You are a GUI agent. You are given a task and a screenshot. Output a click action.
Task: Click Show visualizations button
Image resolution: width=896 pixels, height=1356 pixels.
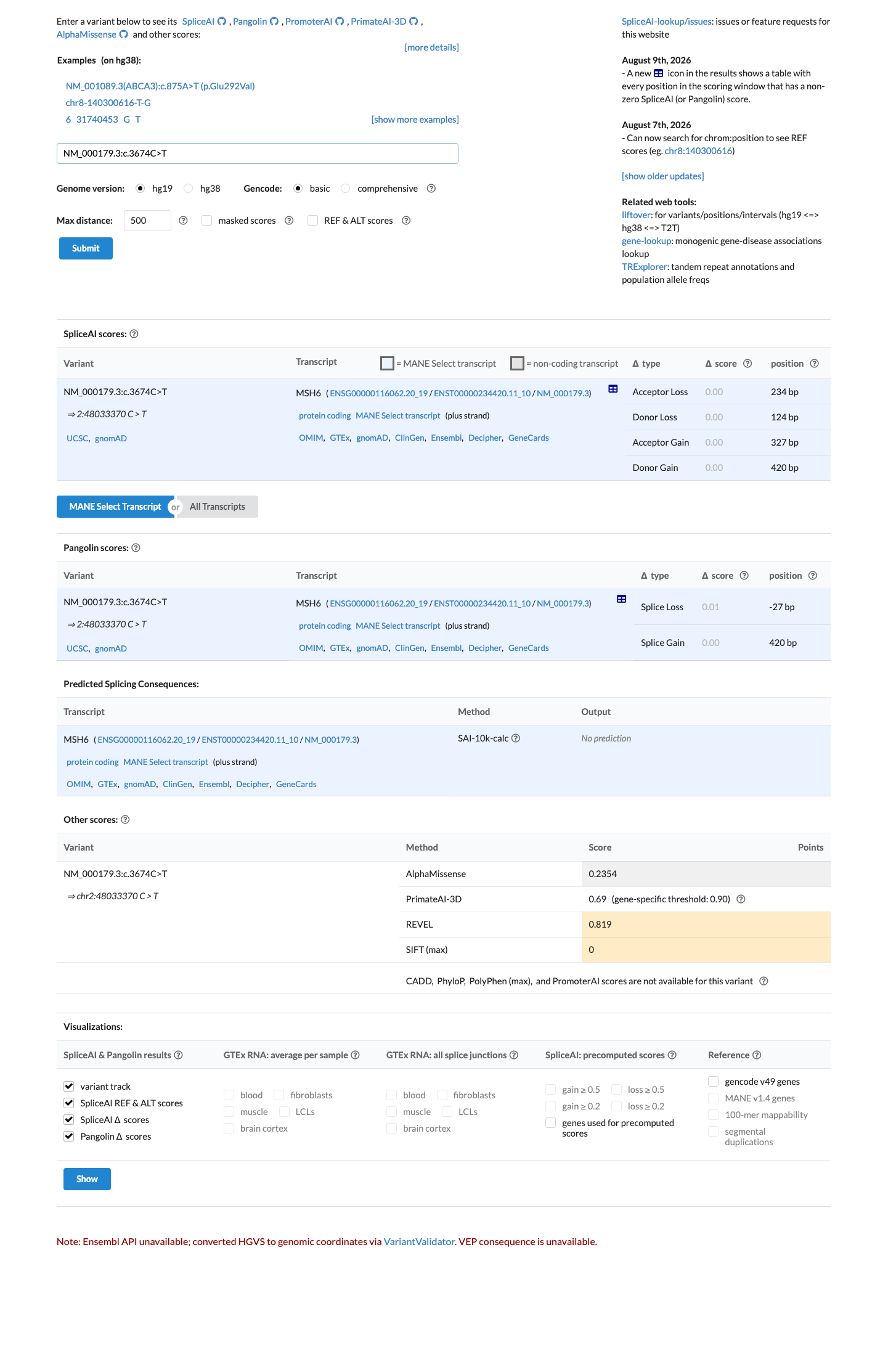tap(87, 1179)
